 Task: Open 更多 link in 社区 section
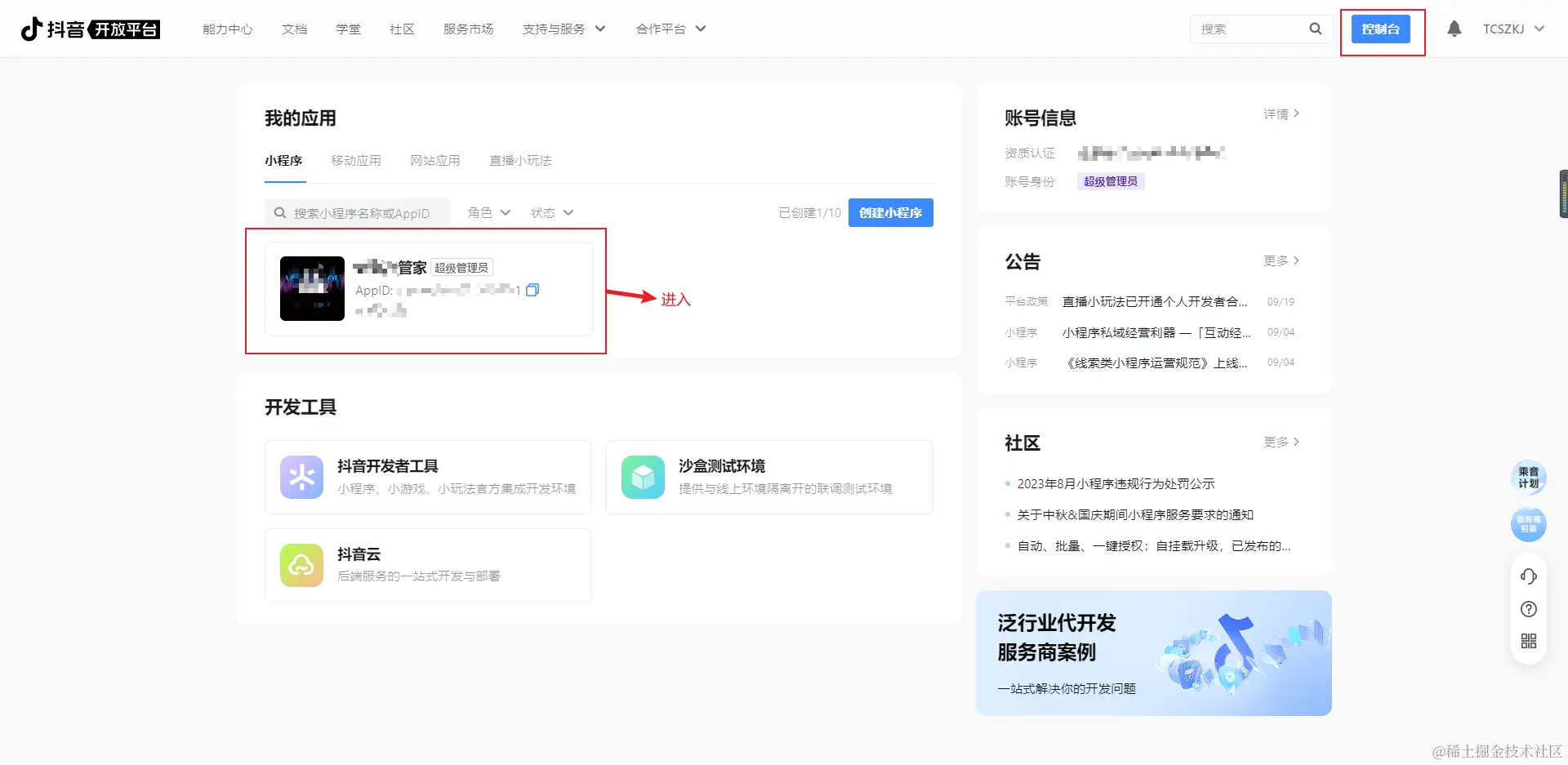(1281, 442)
